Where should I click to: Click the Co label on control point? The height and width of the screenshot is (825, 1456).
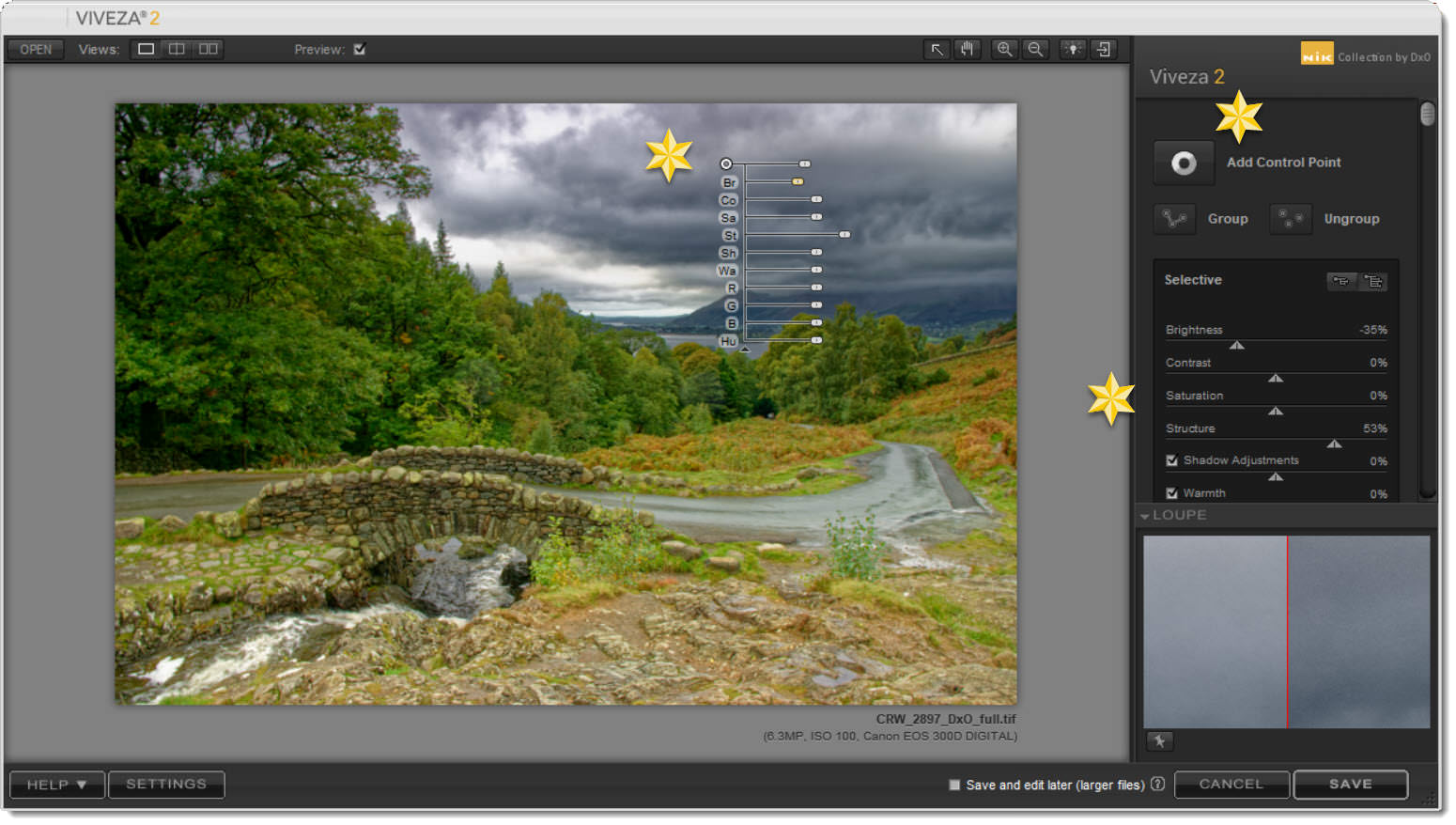click(729, 200)
